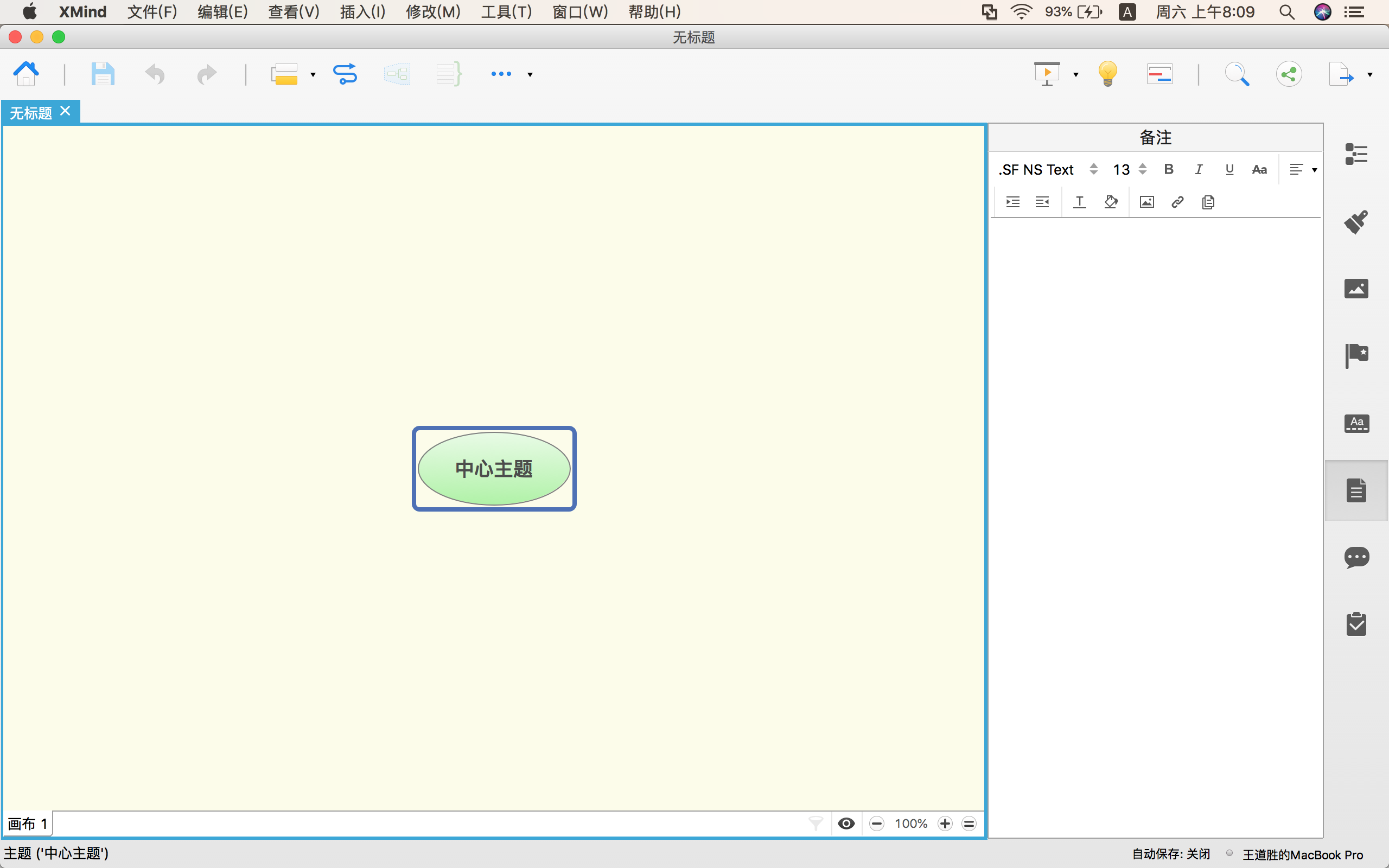The image size is (1389, 868).
Task: Toggle underline in notes editor
Action: [1229, 169]
